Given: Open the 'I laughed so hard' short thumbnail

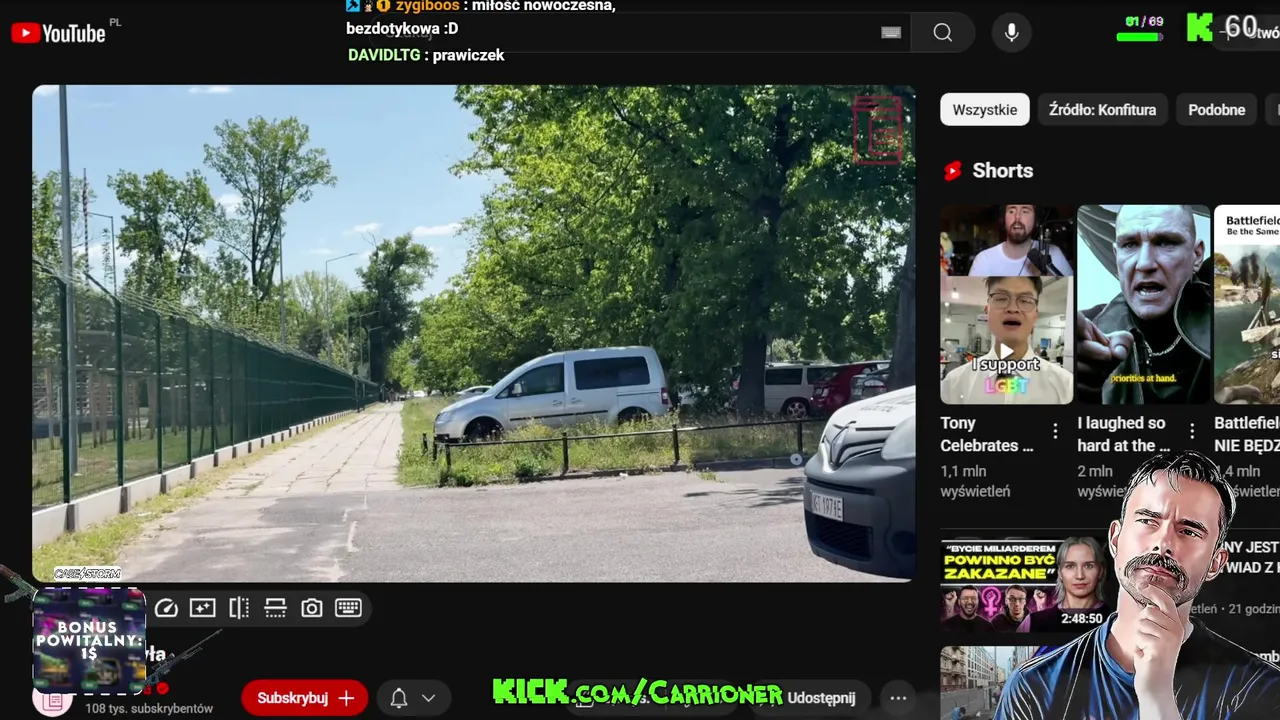Looking at the screenshot, I should [1144, 304].
